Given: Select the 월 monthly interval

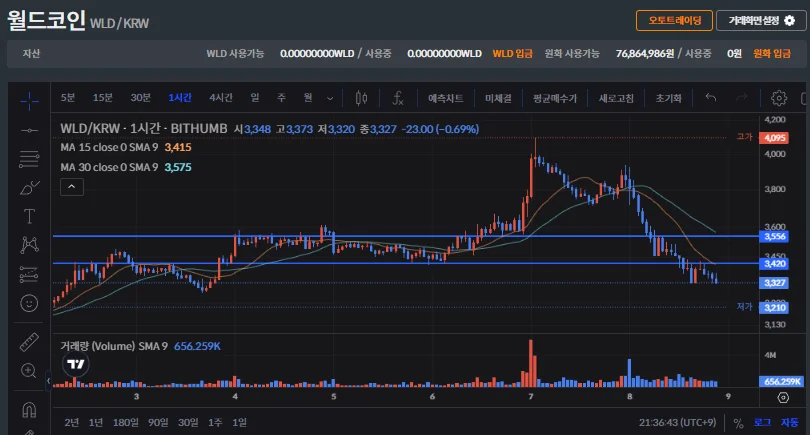Looking at the screenshot, I should point(308,98).
